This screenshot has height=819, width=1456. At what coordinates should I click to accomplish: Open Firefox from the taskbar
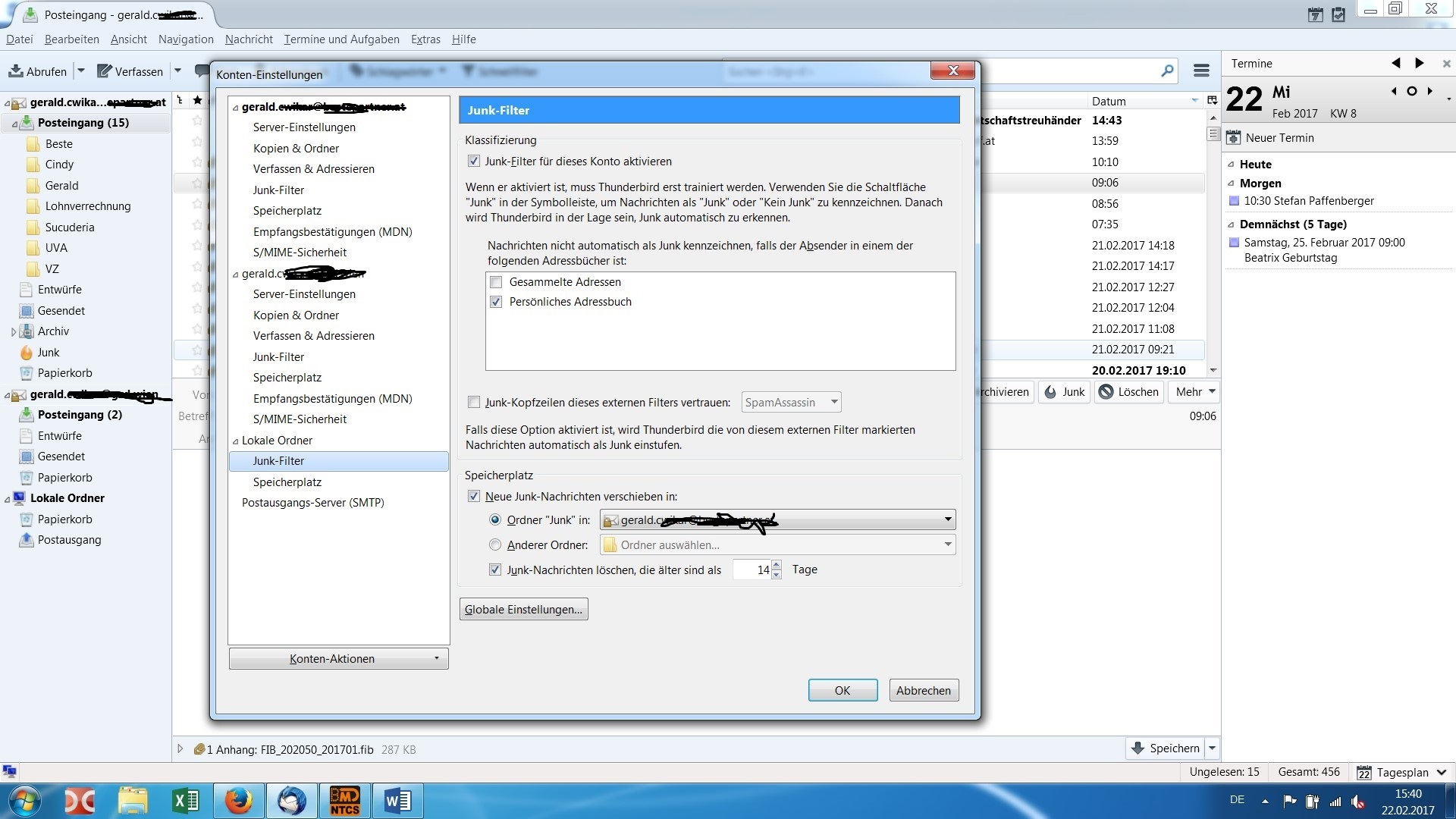(x=238, y=801)
